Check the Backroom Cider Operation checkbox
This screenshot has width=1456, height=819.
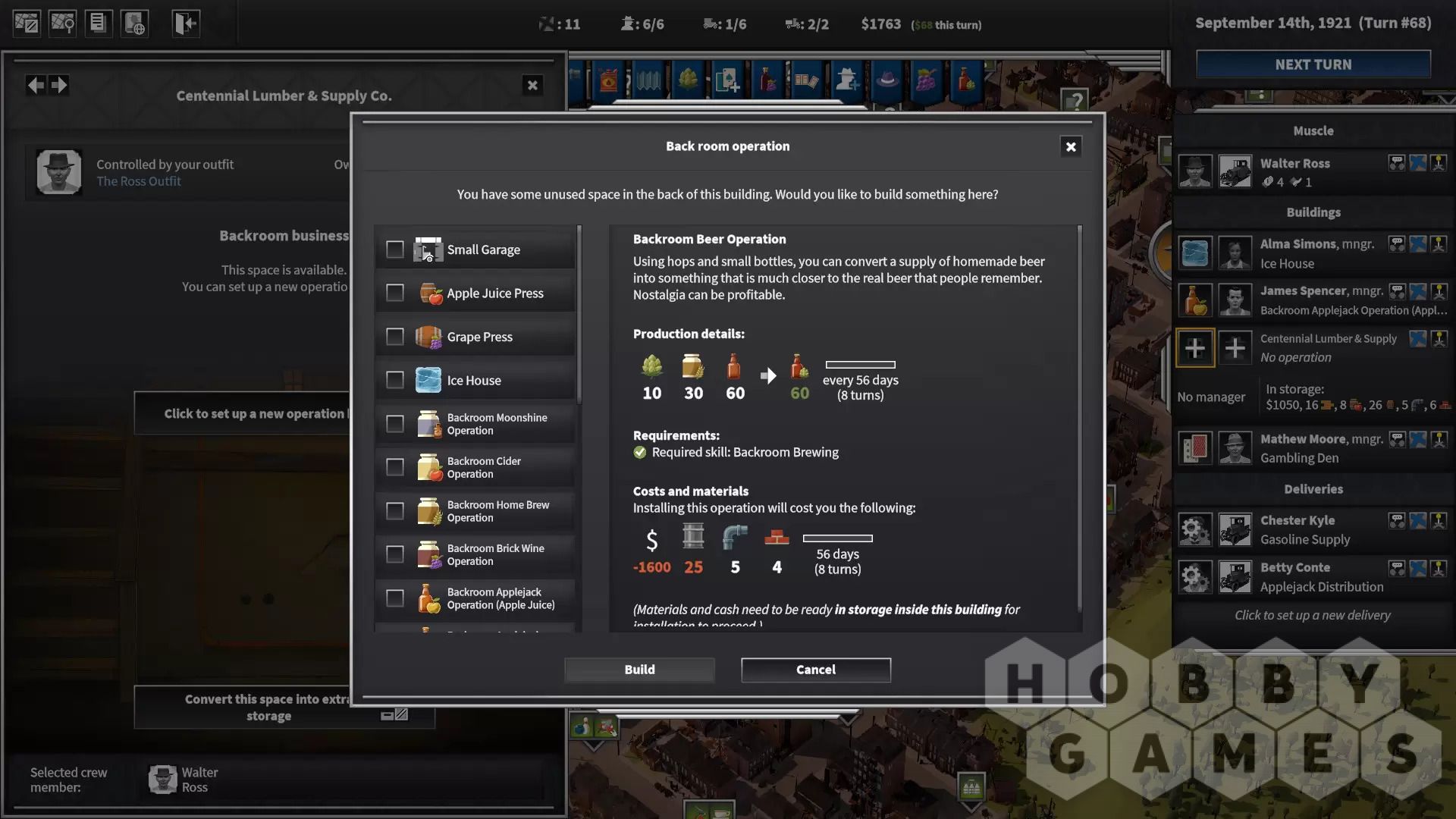pyautogui.click(x=394, y=467)
